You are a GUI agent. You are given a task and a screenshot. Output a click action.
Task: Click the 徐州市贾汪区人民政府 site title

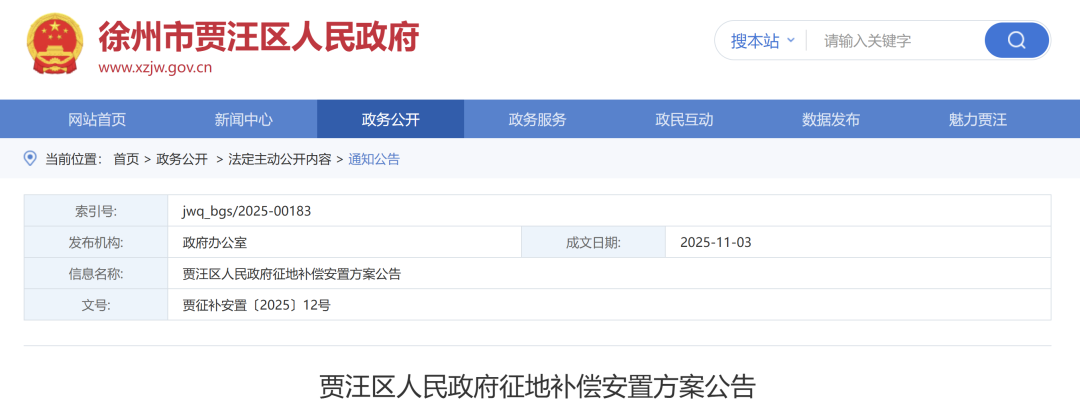pyautogui.click(x=258, y=36)
